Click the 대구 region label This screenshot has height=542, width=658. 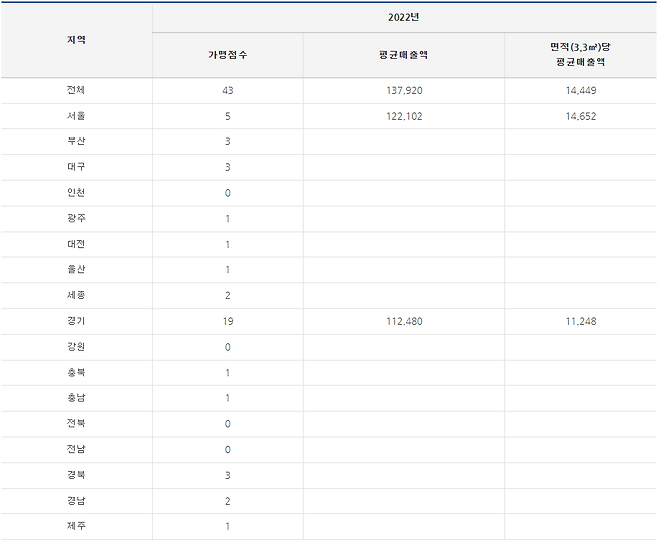point(76,167)
